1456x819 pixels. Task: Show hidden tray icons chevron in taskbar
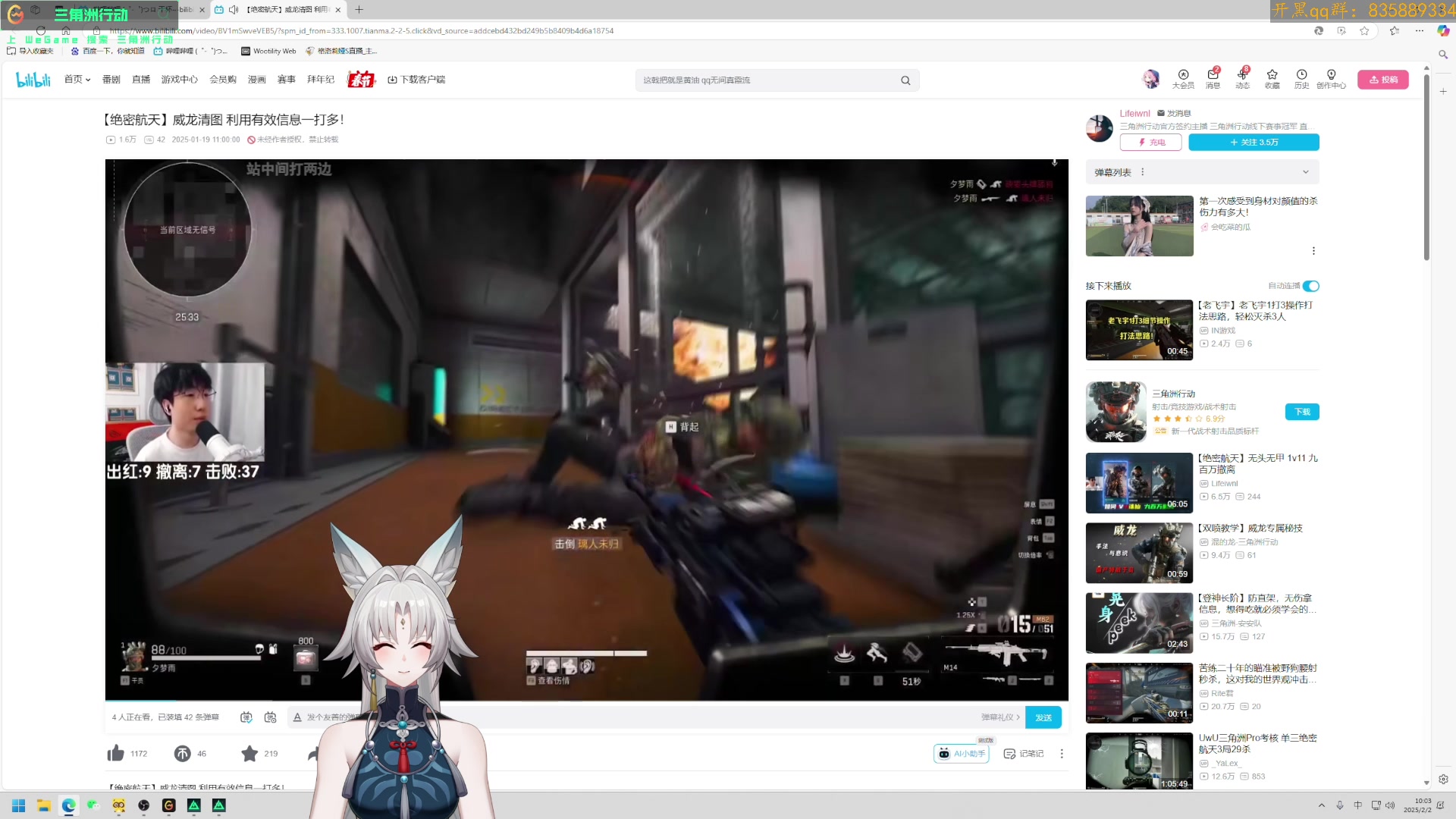coord(1322,805)
